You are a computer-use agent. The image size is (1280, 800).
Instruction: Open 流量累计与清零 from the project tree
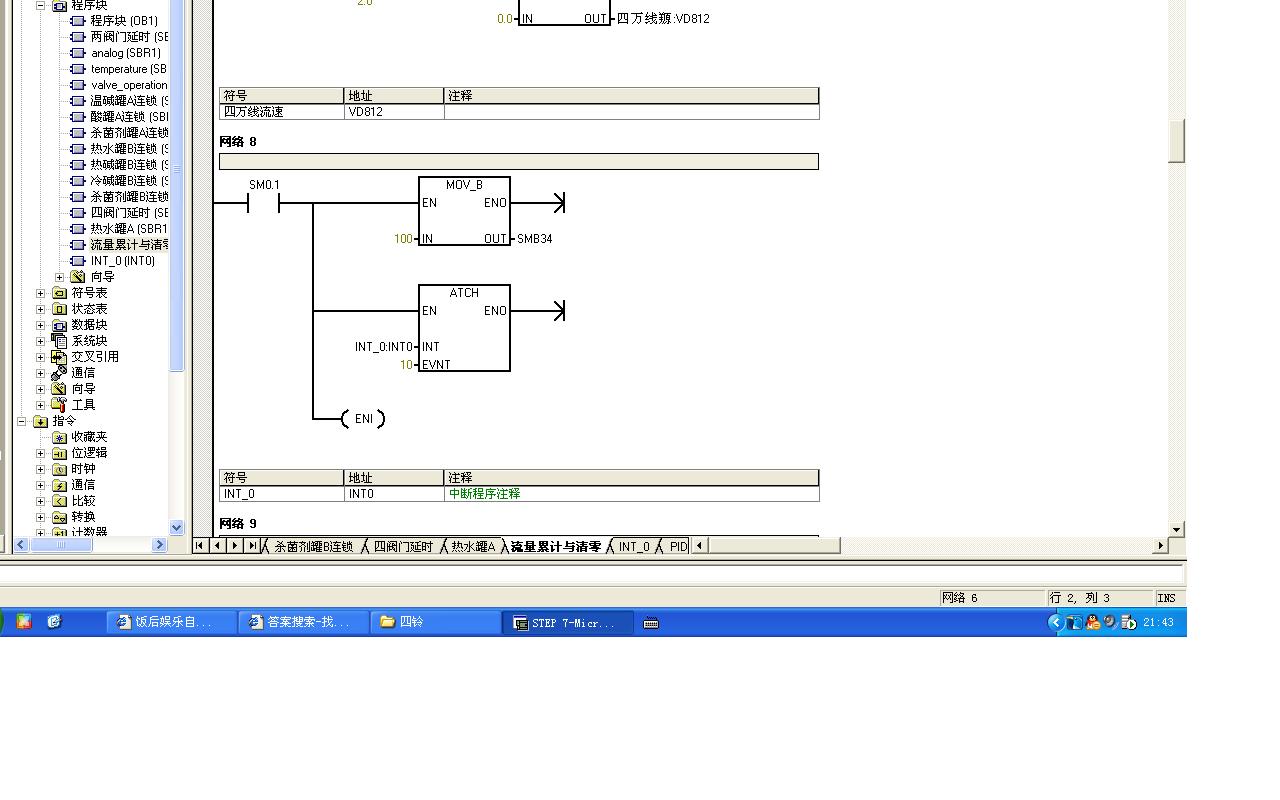[x=129, y=245]
